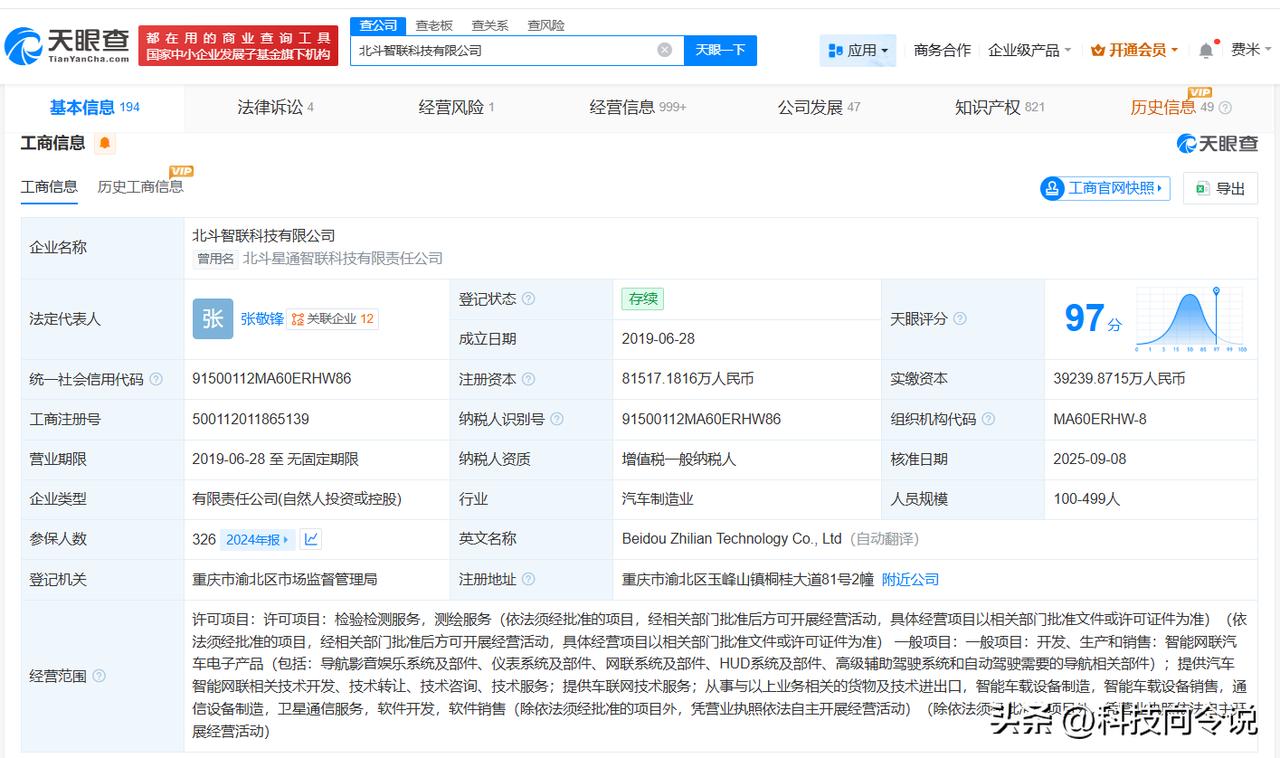The width and height of the screenshot is (1280, 758).
Task: Open the insured-count trend chart icon
Action: (311, 539)
